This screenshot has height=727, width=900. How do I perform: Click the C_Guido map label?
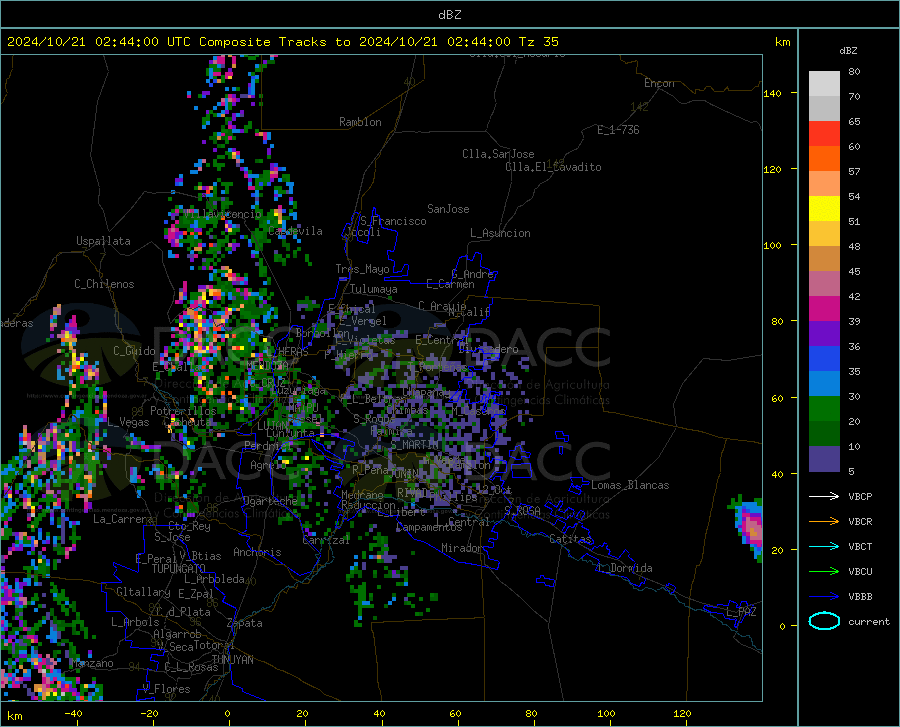click(134, 351)
